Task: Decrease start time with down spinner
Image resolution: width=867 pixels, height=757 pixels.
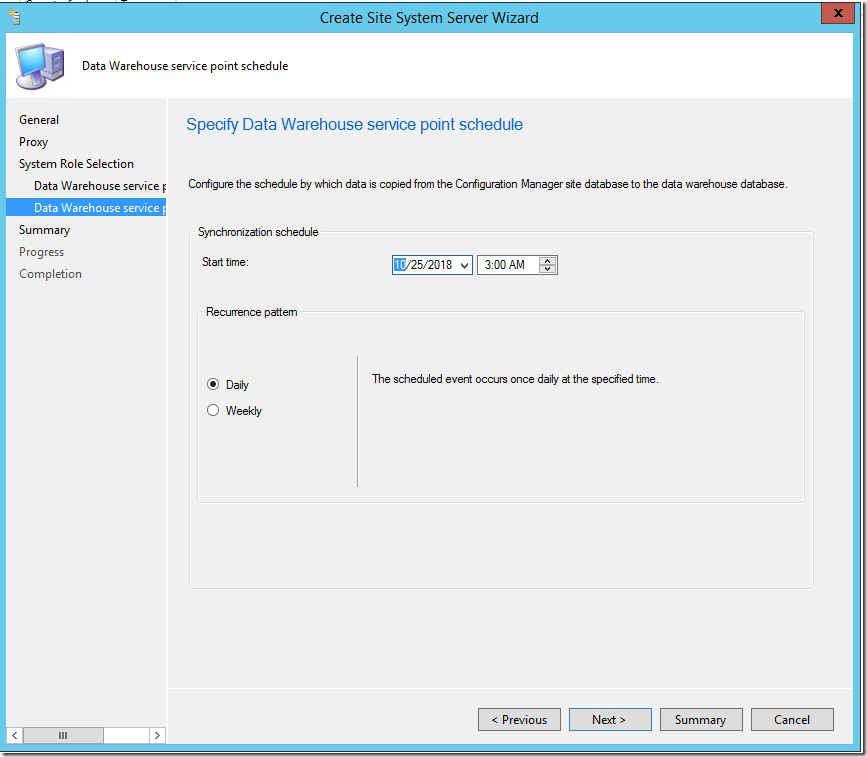Action: (547, 269)
